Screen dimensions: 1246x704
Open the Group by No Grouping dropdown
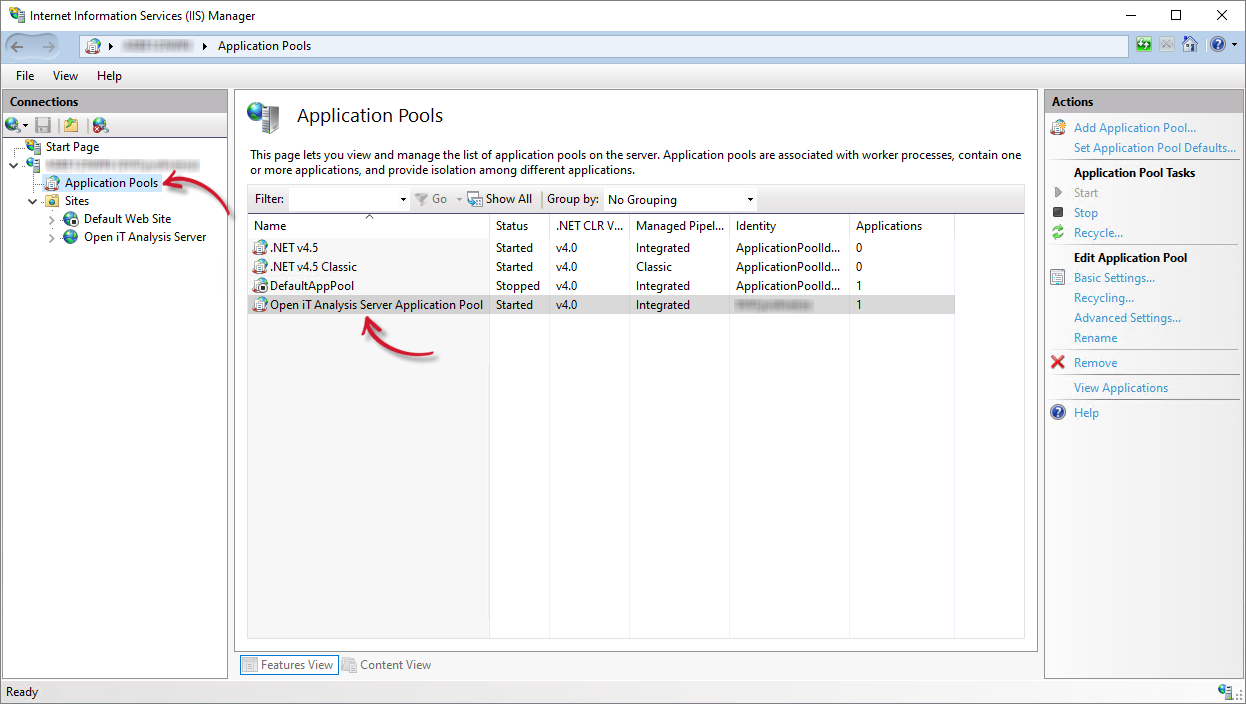(x=748, y=199)
